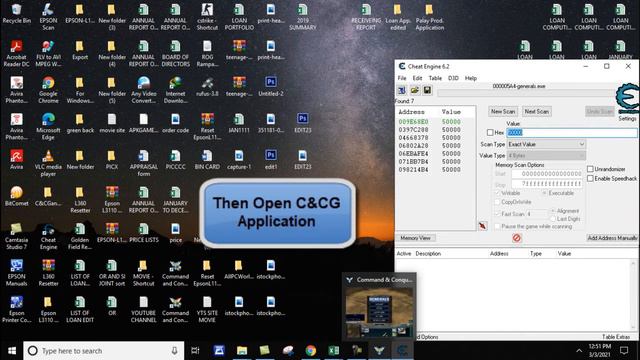Click the Next Scan button
The width and height of the screenshot is (640, 360).
(537, 111)
